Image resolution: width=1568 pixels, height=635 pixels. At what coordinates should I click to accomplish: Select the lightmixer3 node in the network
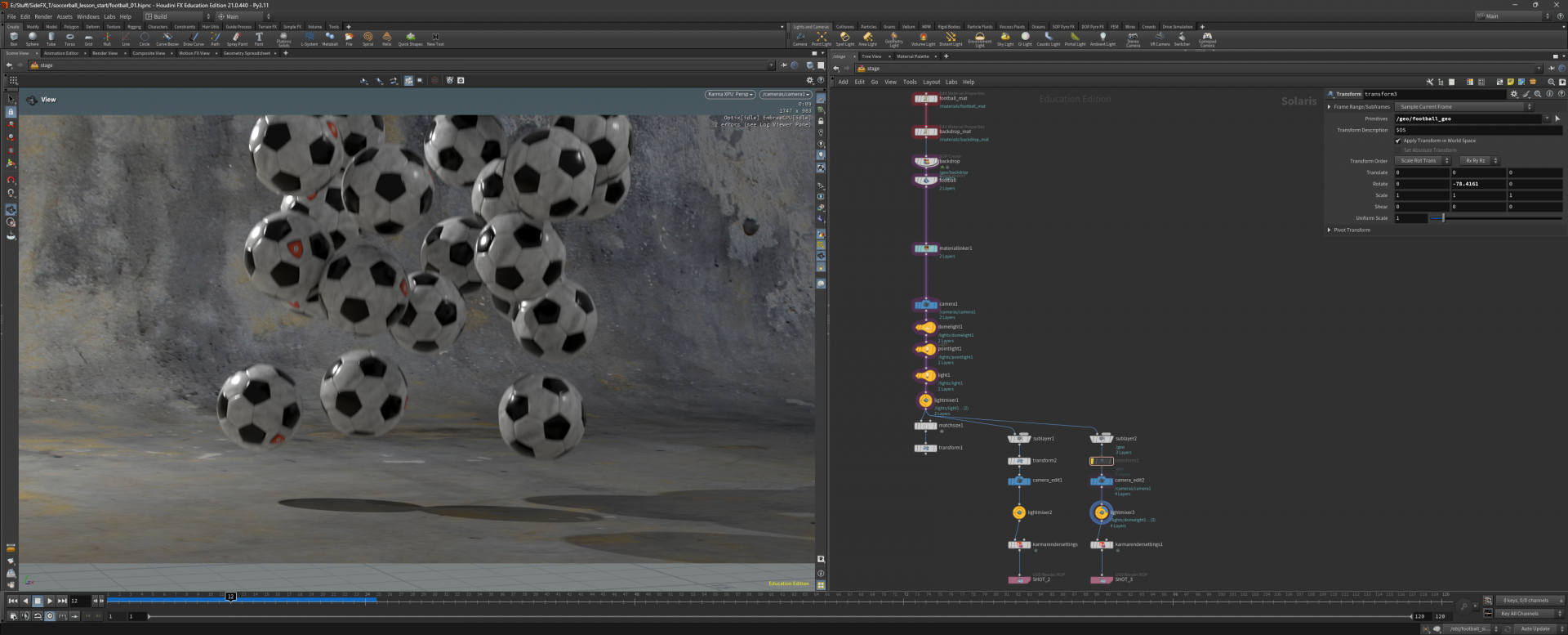pos(1101,512)
